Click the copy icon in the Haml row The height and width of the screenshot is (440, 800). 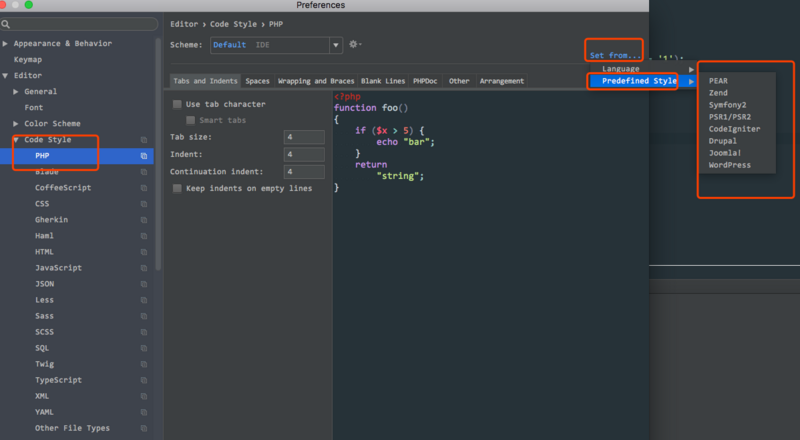click(x=144, y=236)
